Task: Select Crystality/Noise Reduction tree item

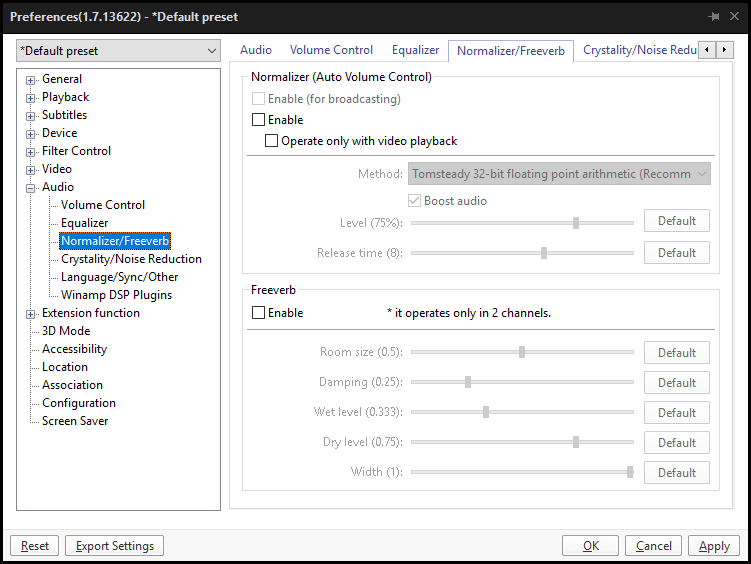Action: [131, 259]
